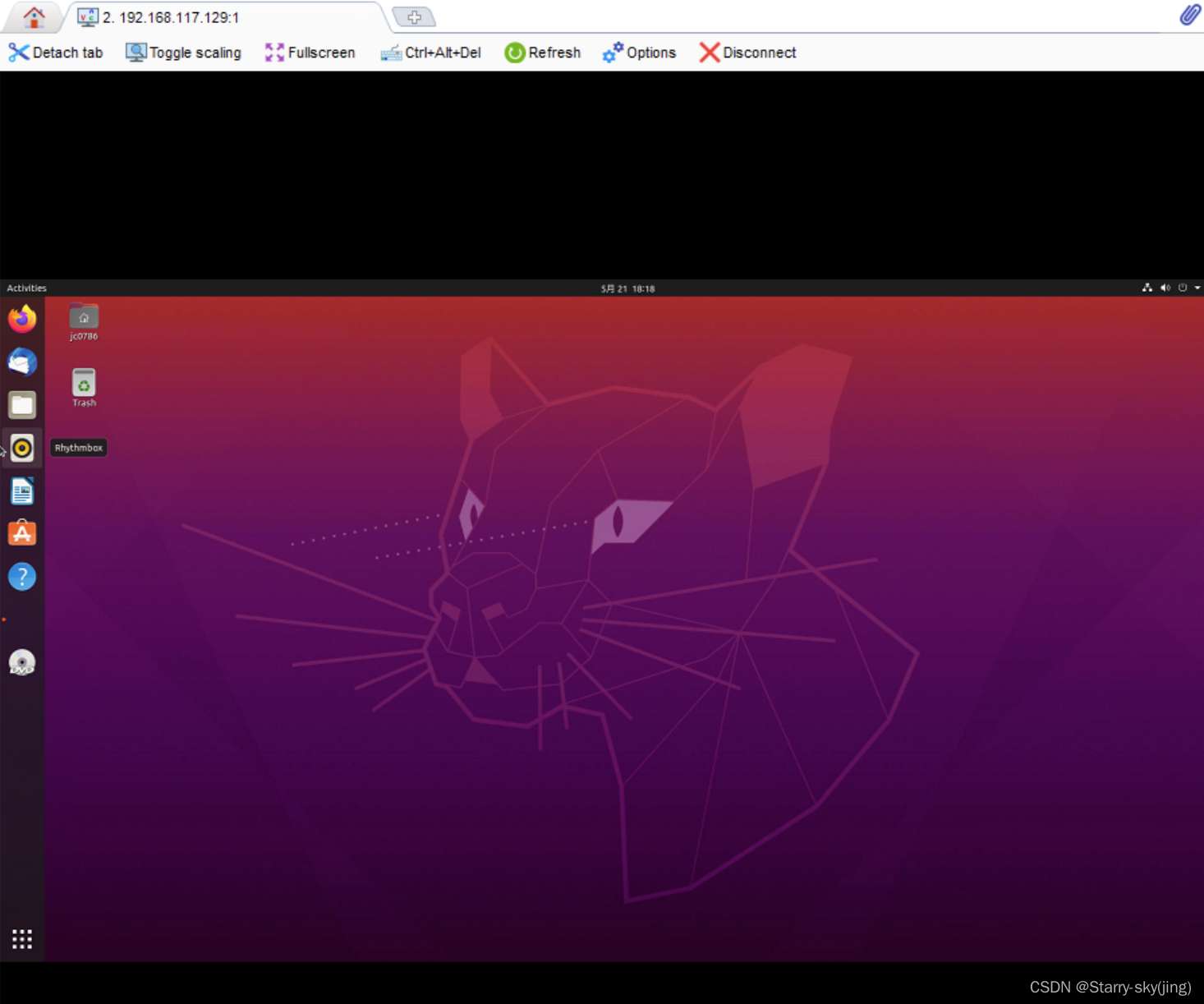
Task: Refresh the VNC session
Action: click(542, 53)
